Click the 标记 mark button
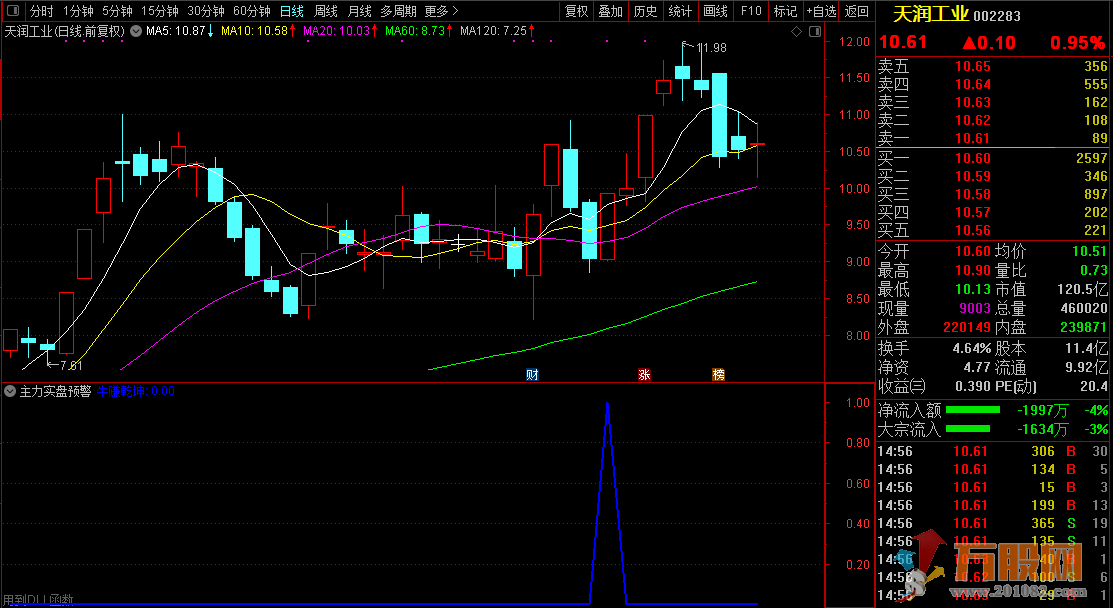 [x=785, y=11]
